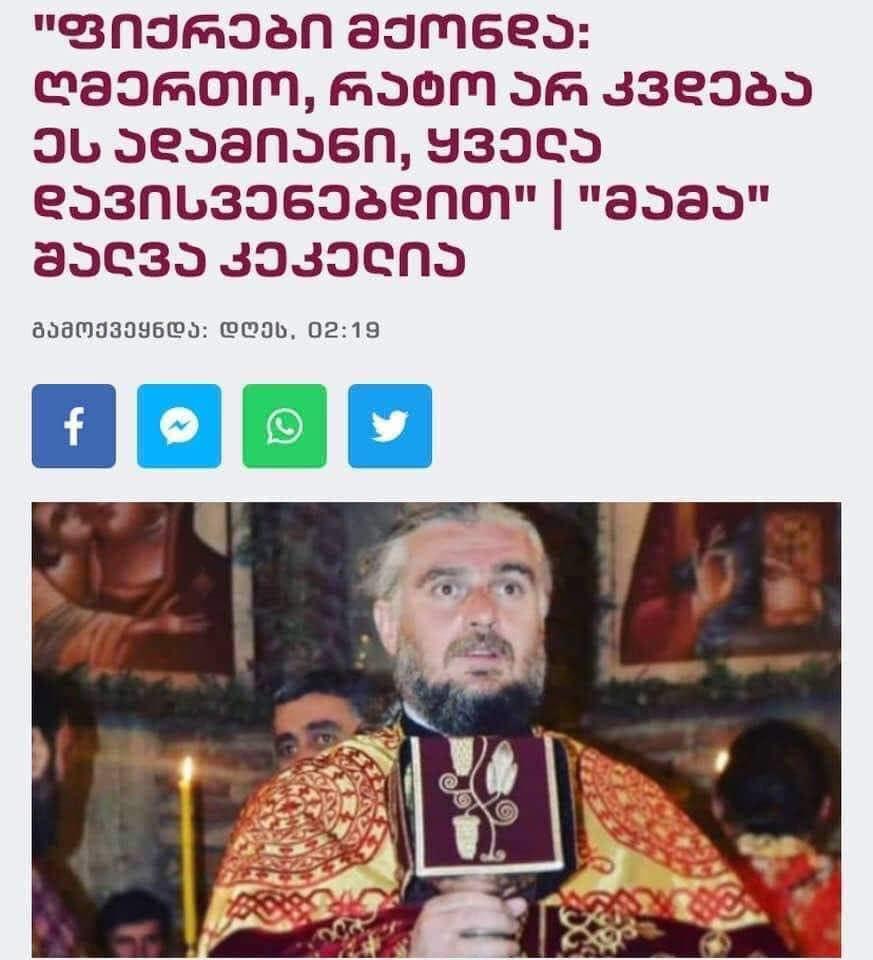Open the headline beginning "ფიქრები მქონდა"

pyautogui.click(x=422, y=145)
